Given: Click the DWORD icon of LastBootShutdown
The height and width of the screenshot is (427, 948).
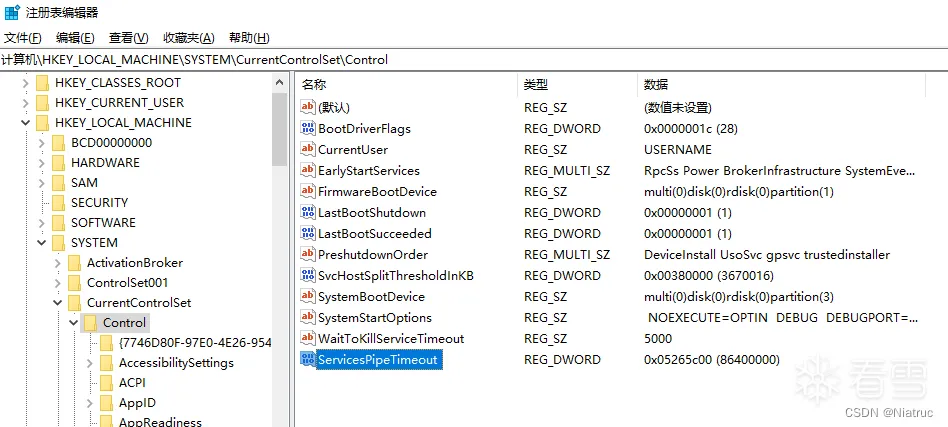Looking at the screenshot, I should tap(308, 213).
